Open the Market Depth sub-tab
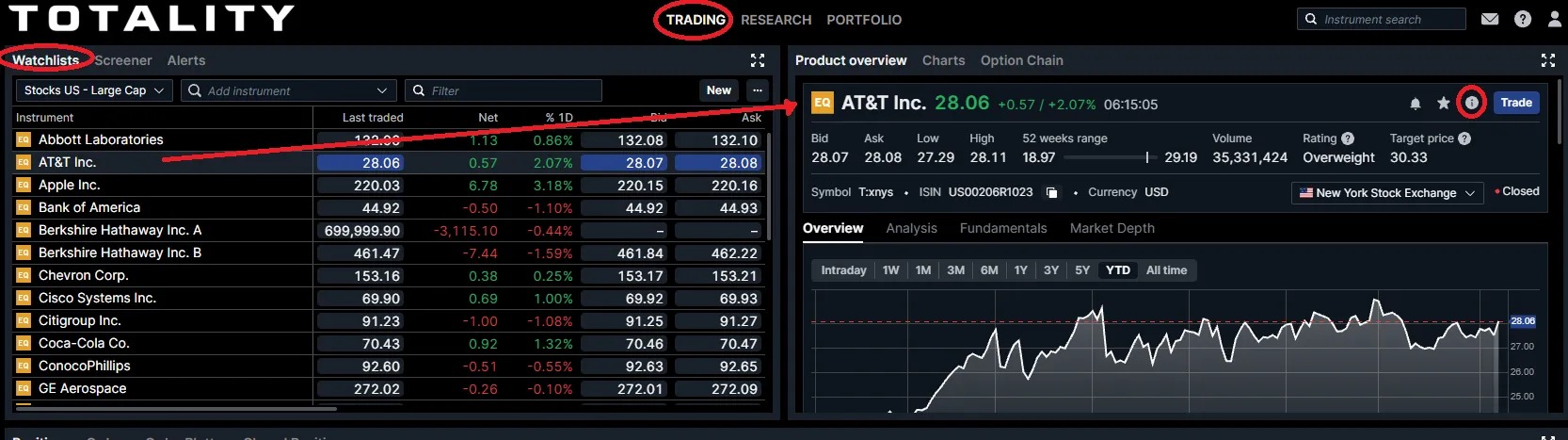This screenshot has width=1568, height=440. (1112, 228)
